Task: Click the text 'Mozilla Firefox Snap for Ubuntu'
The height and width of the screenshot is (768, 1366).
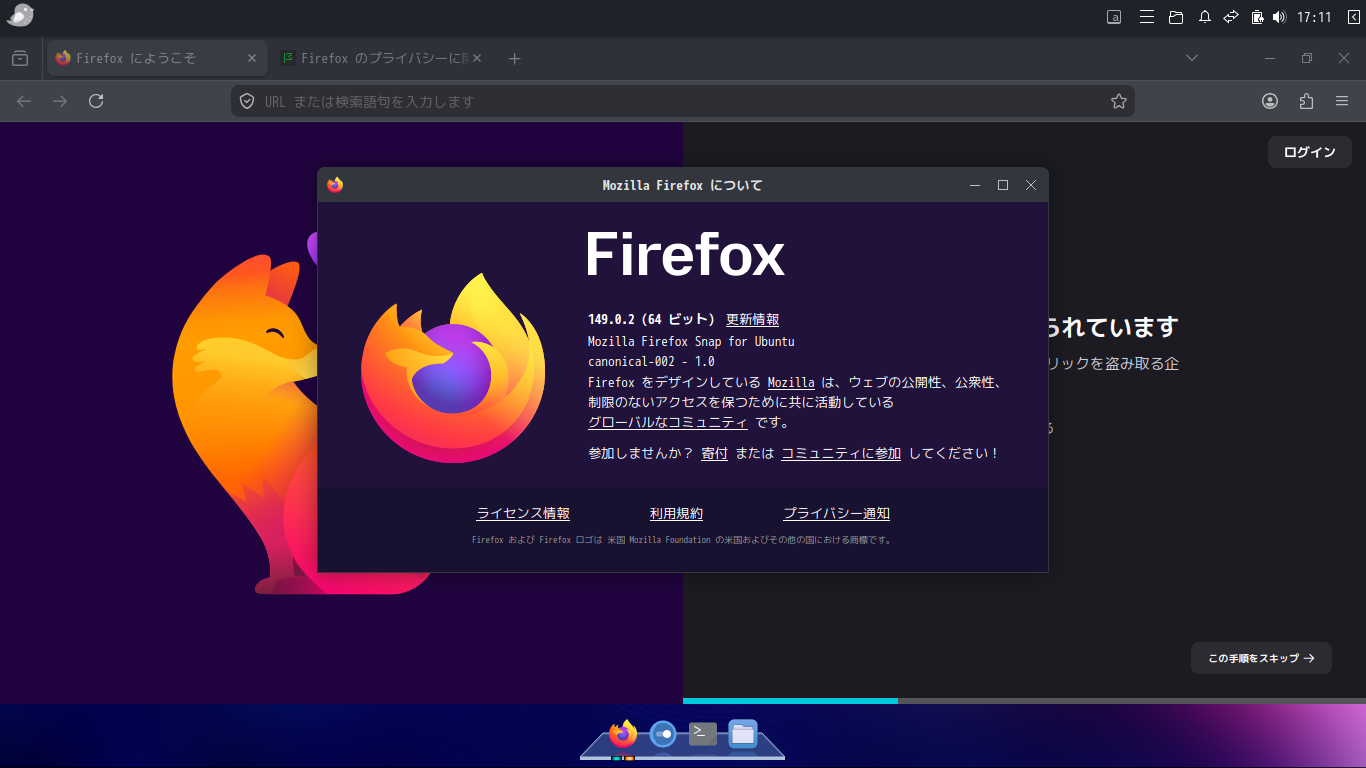Action: click(691, 341)
